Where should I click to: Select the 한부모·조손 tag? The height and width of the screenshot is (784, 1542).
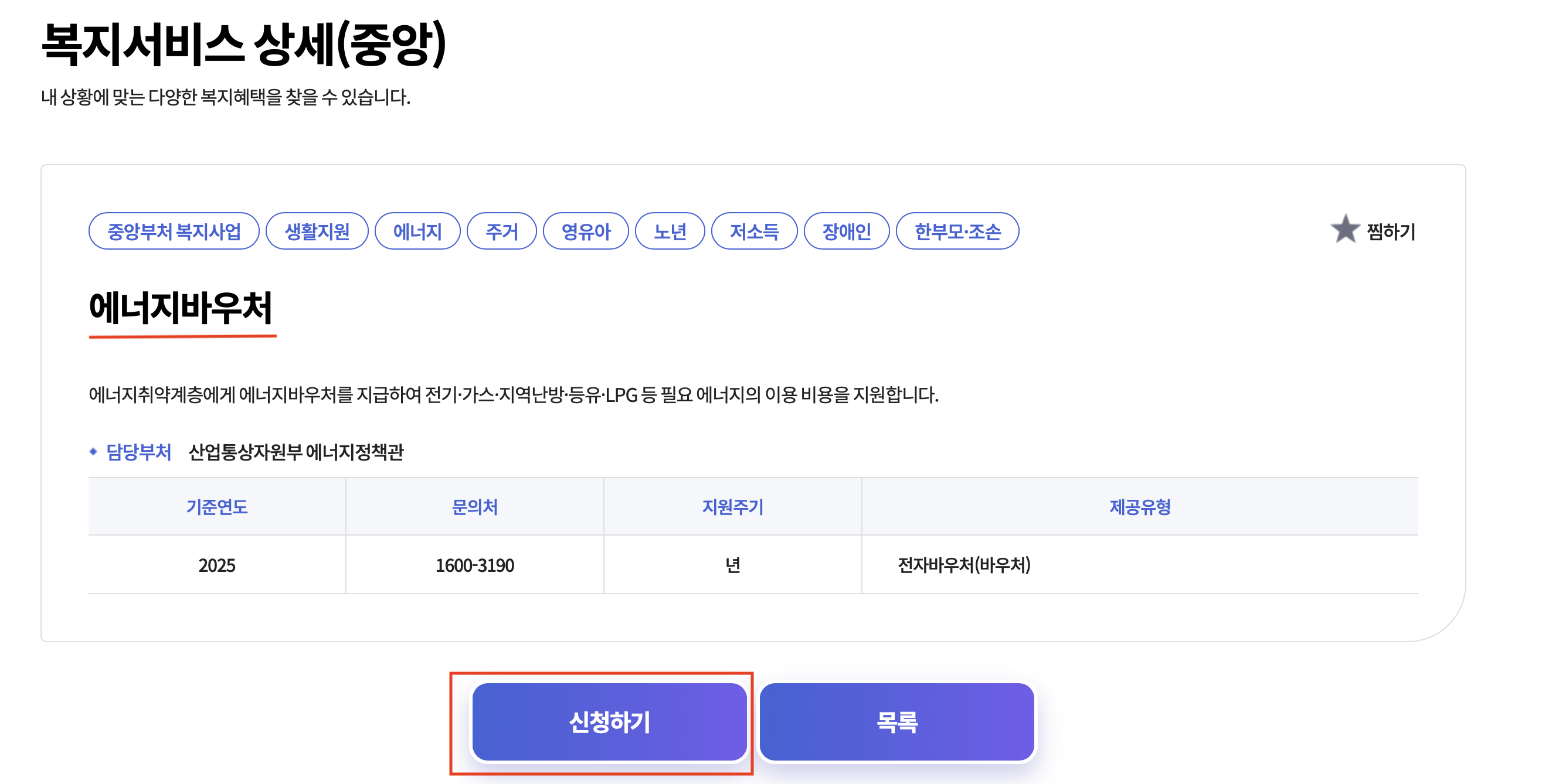coord(957,231)
